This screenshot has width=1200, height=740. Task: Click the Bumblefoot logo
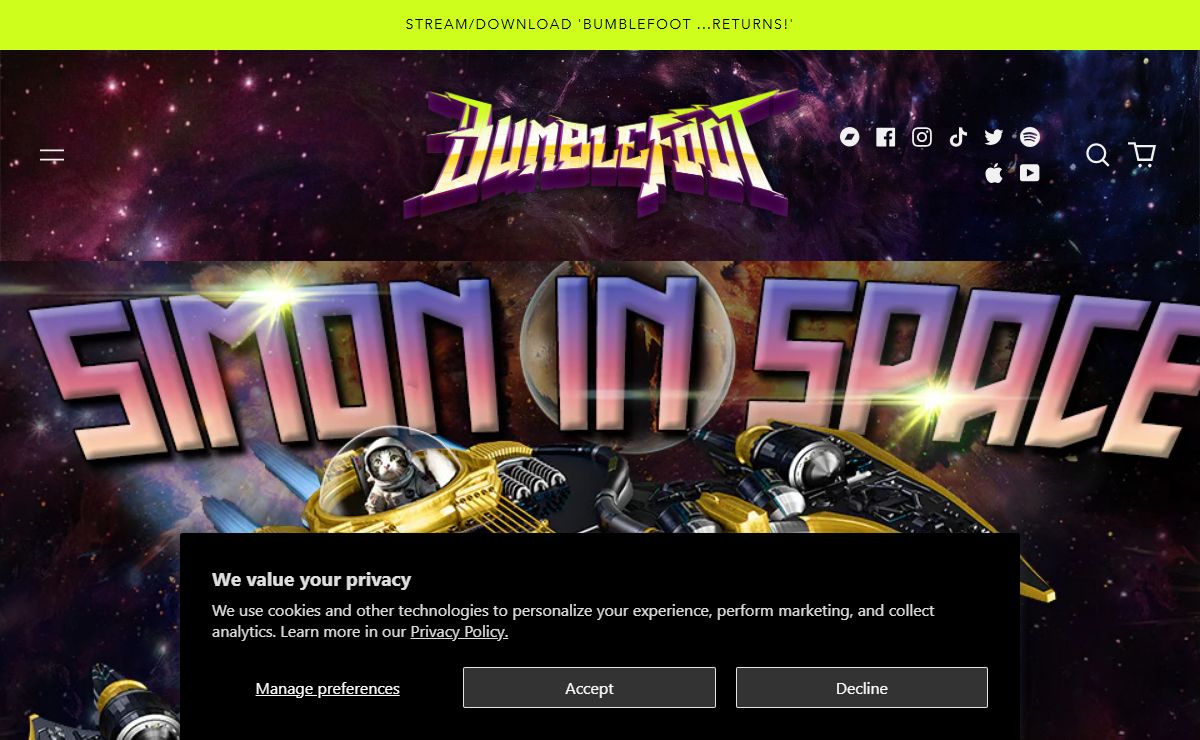[600, 154]
